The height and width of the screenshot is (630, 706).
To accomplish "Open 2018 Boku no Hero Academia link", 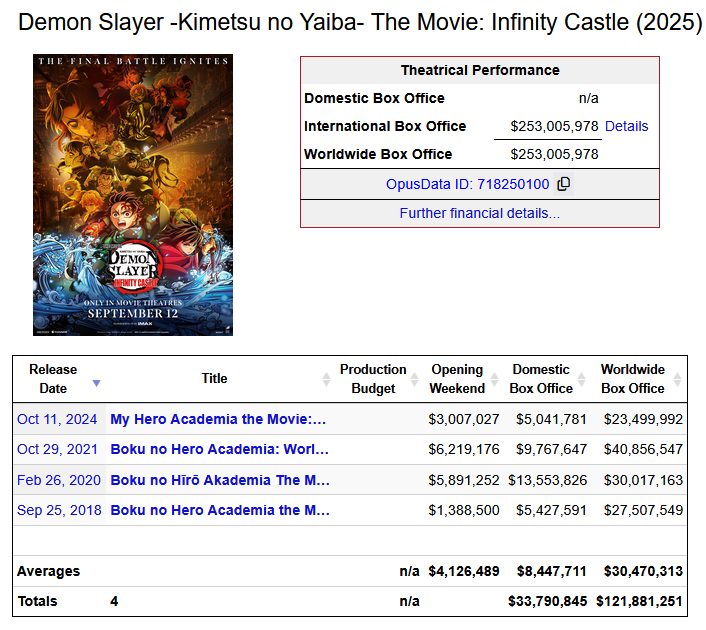I will point(220,510).
